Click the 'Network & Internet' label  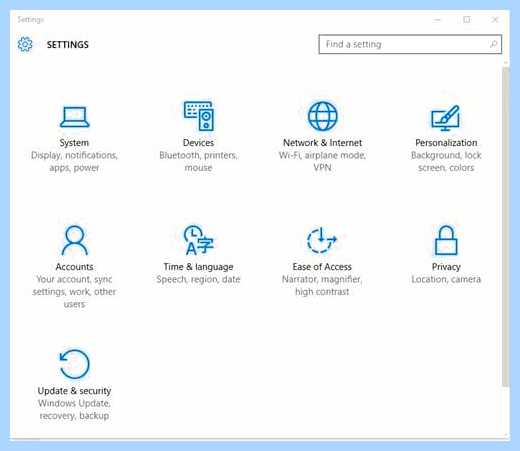click(x=322, y=143)
